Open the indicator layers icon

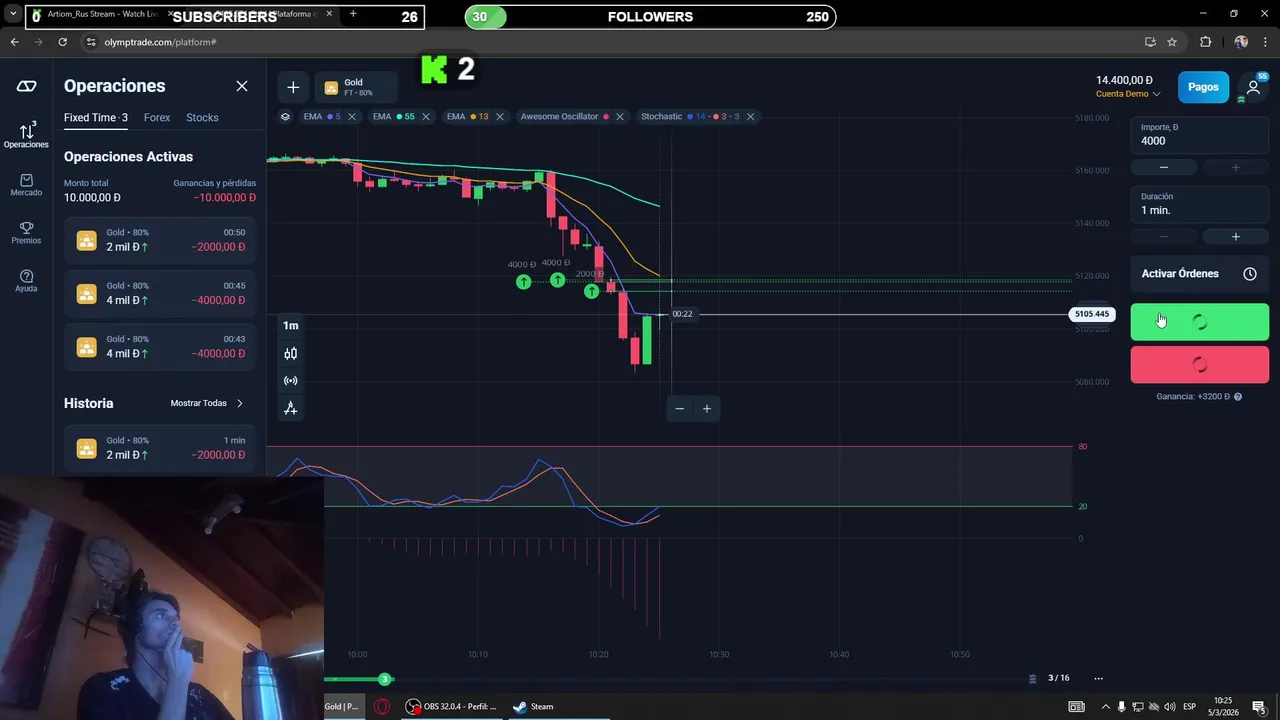tap(285, 116)
